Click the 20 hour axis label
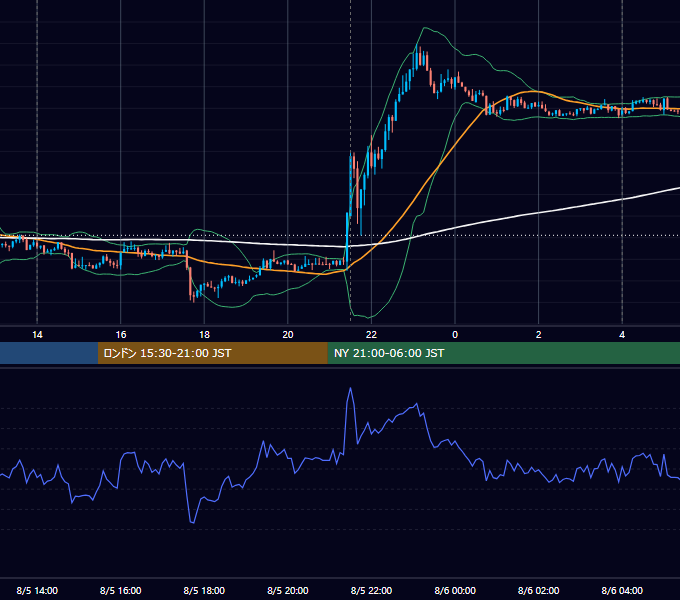 (x=288, y=335)
